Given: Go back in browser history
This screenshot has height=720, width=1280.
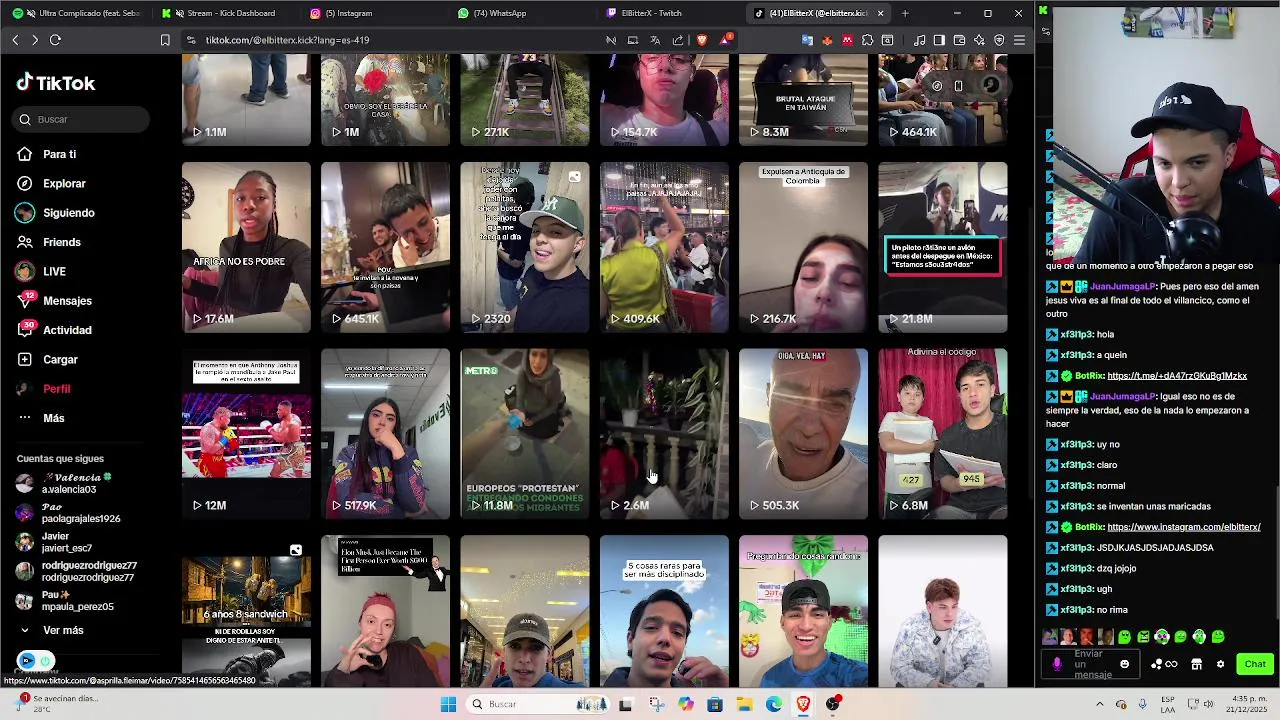Looking at the screenshot, I should pos(15,40).
